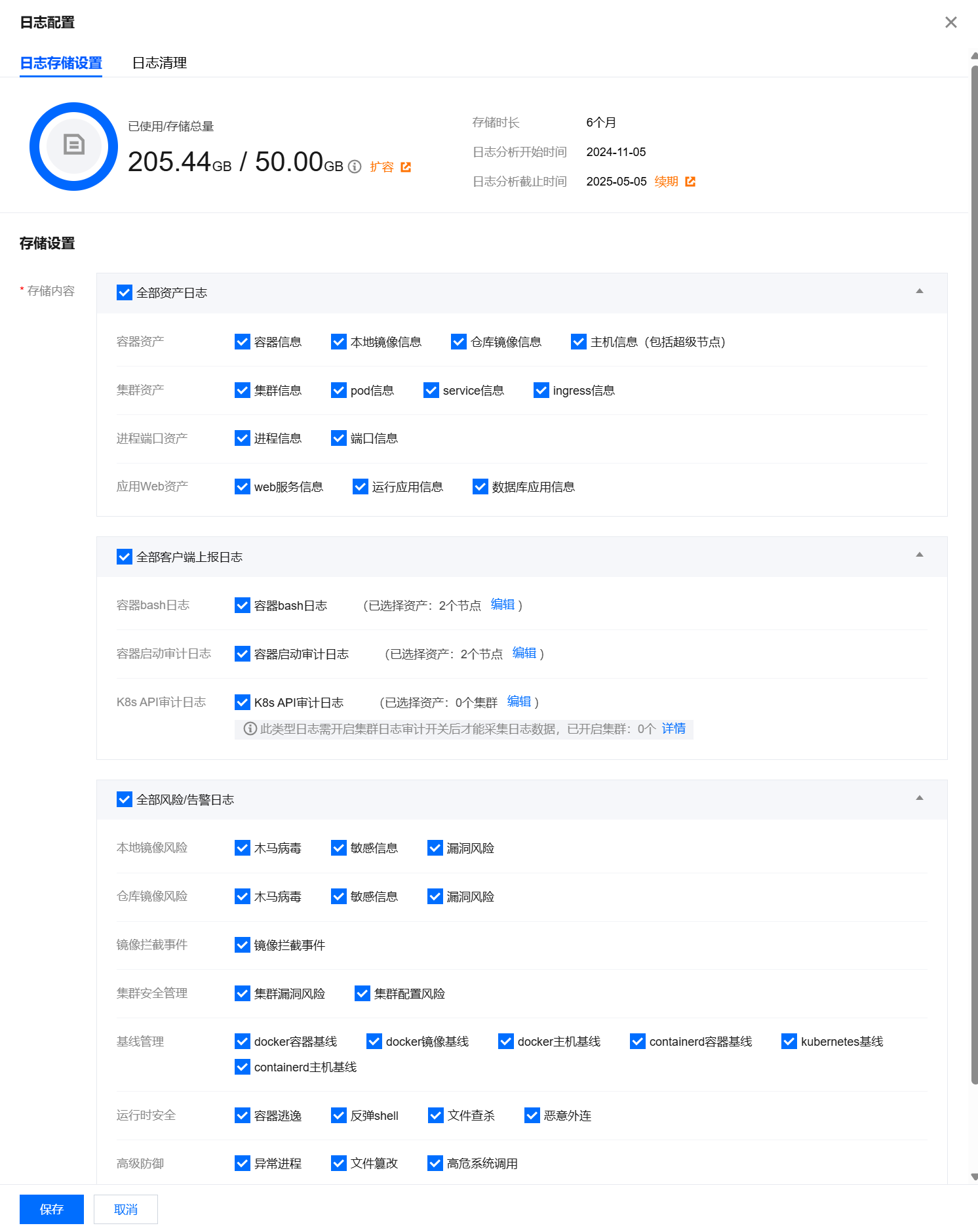This screenshot has height=1232, width=978.
Task: Collapse the 全部客户端上报日志 section
Action: [920, 555]
